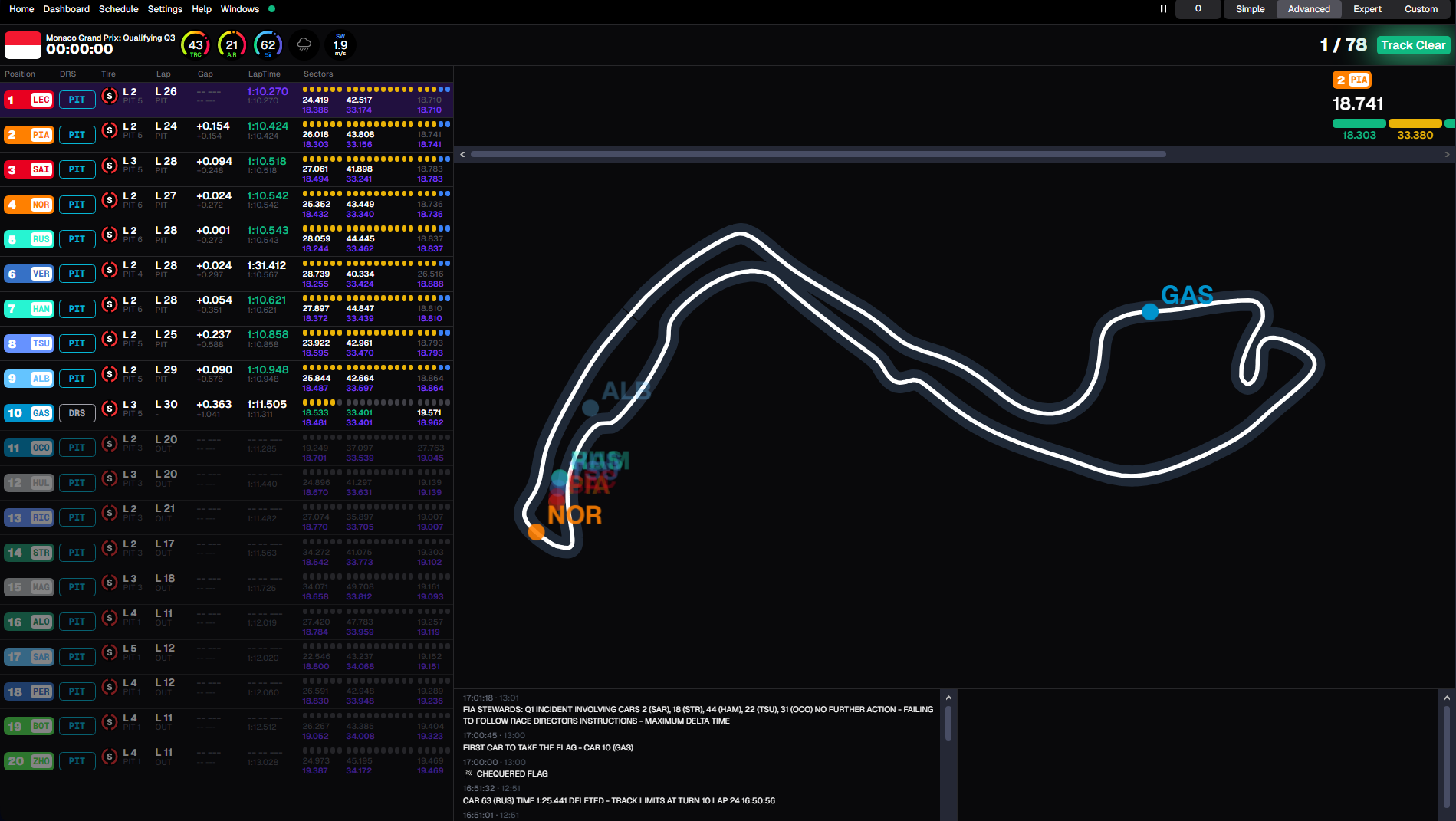Image resolution: width=1456 pixels, height=821 pixels.
Task: Click the lap counter 1 / 78
Action: click(1343, 45)
